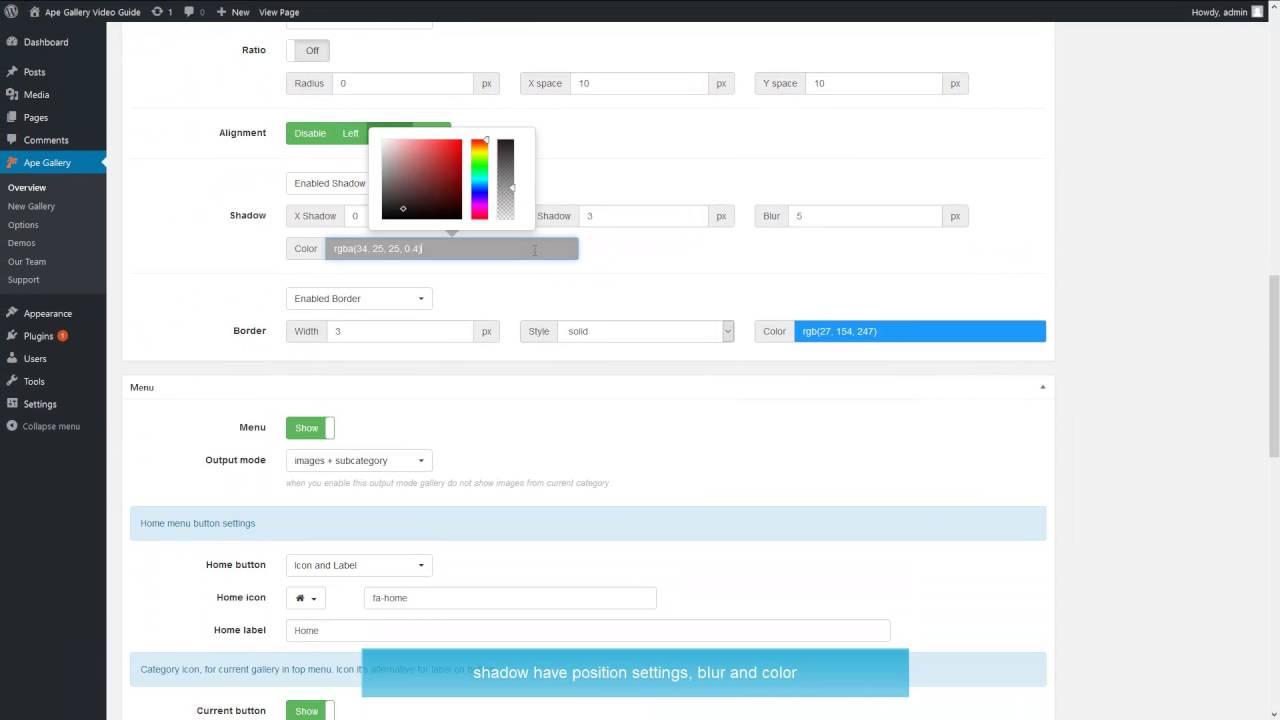This screenshot has width=1280, height=720.
Task: Collapse the Menu panel section
Action: [1042, 387]
